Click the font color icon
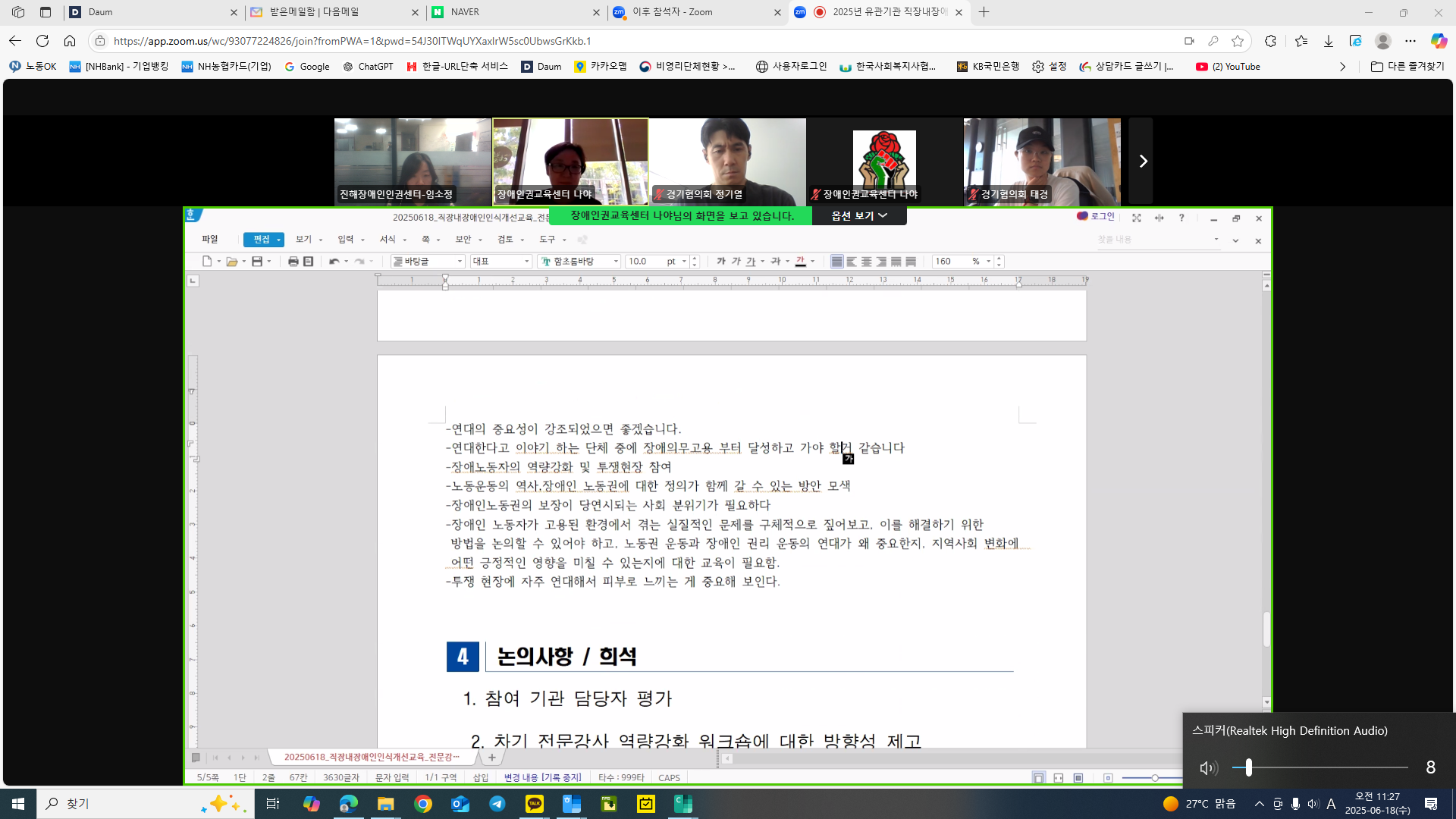 click(800, 262)
